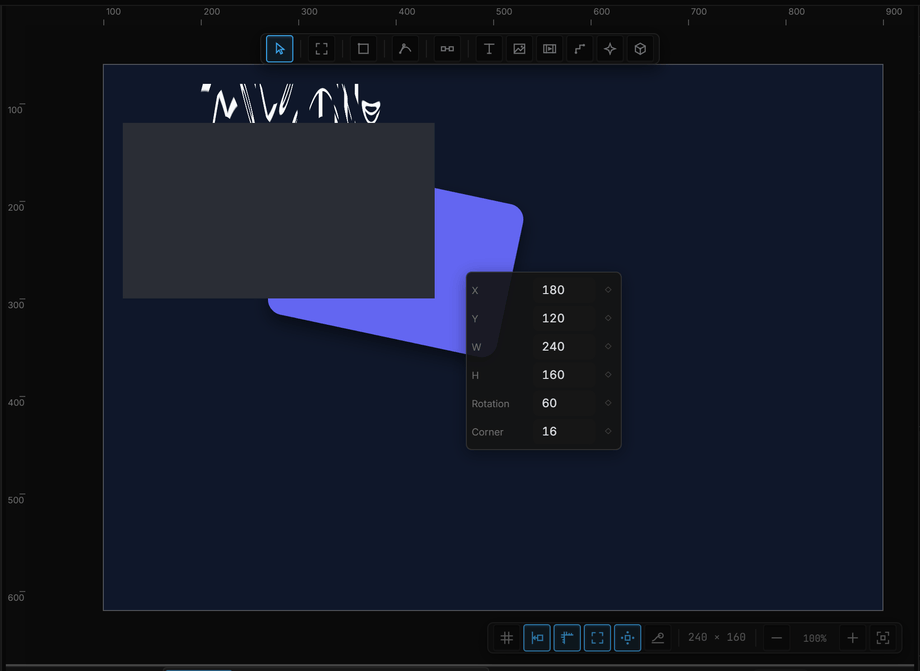Edit the Rotation field 60
Viewport: 920px width, 671px height.
pos(564,403)
